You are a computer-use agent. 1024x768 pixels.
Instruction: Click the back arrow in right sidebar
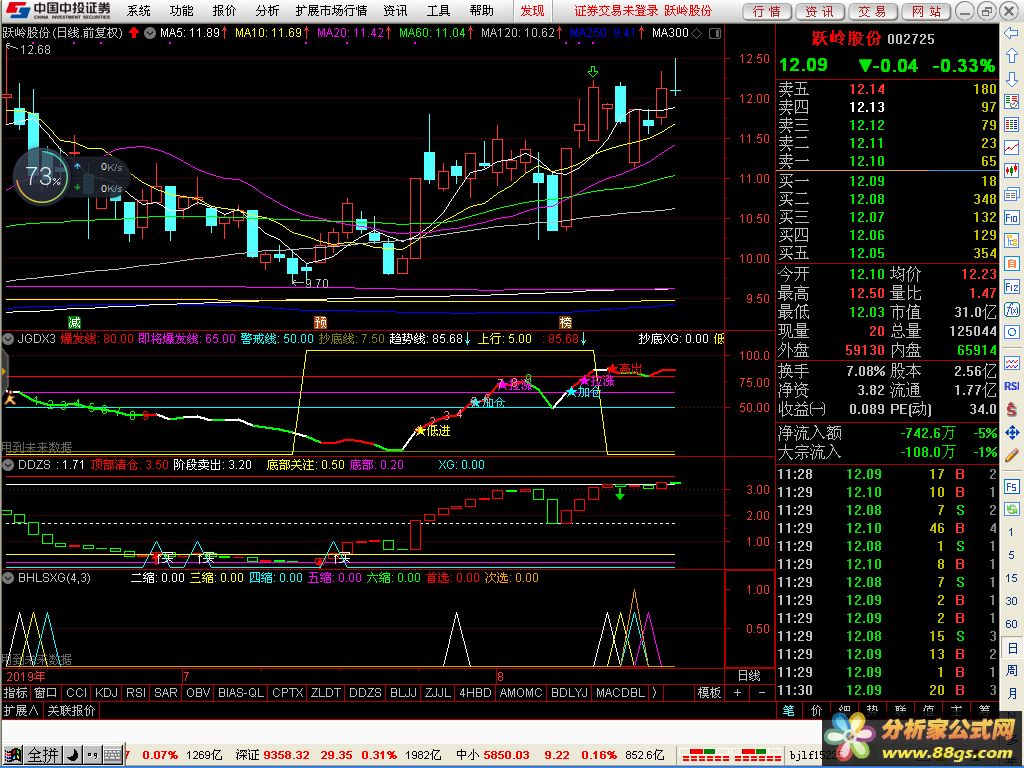[x=1011, y=32]
